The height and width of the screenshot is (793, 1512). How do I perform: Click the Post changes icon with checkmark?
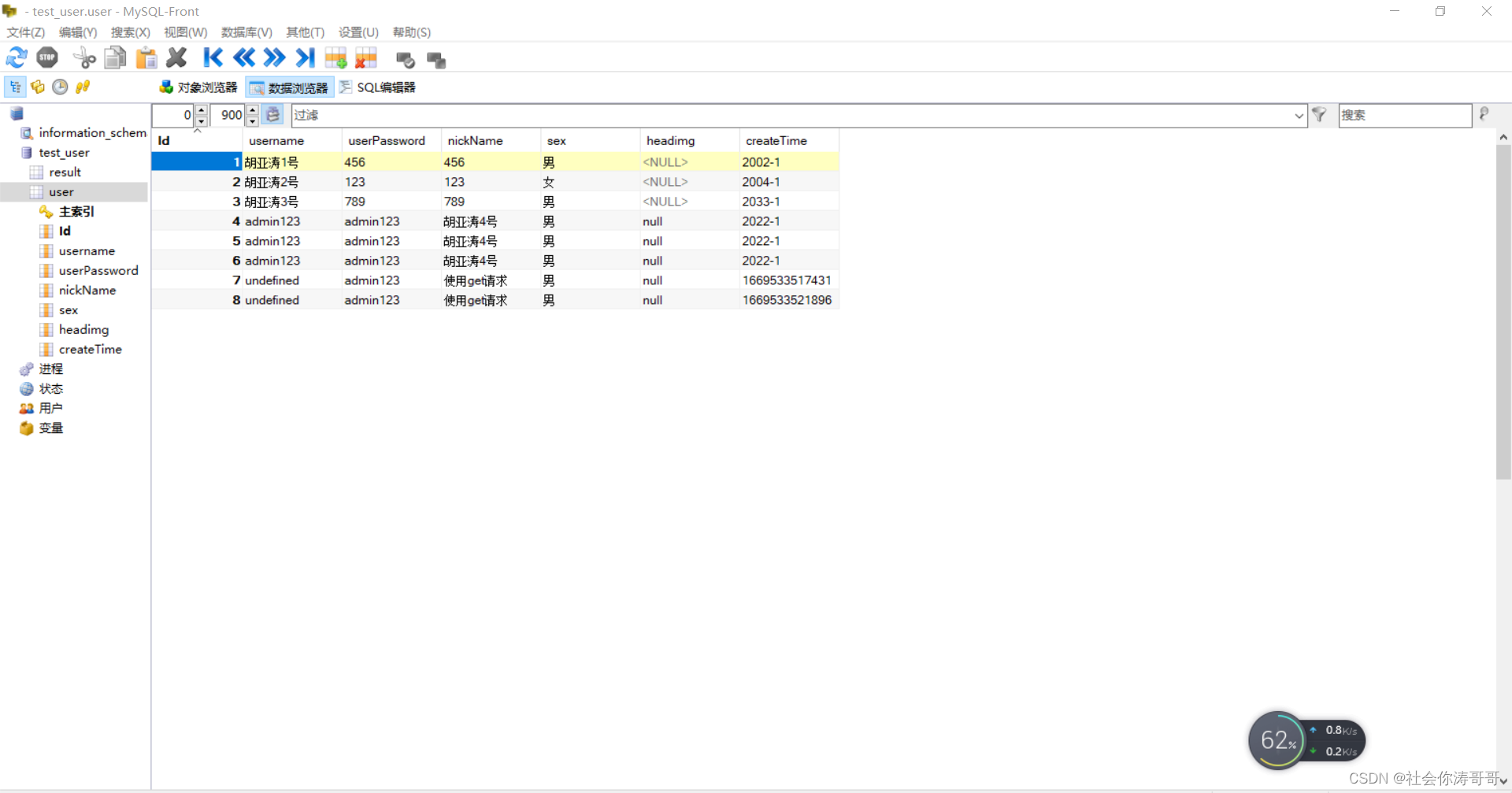tap(406, 60)
